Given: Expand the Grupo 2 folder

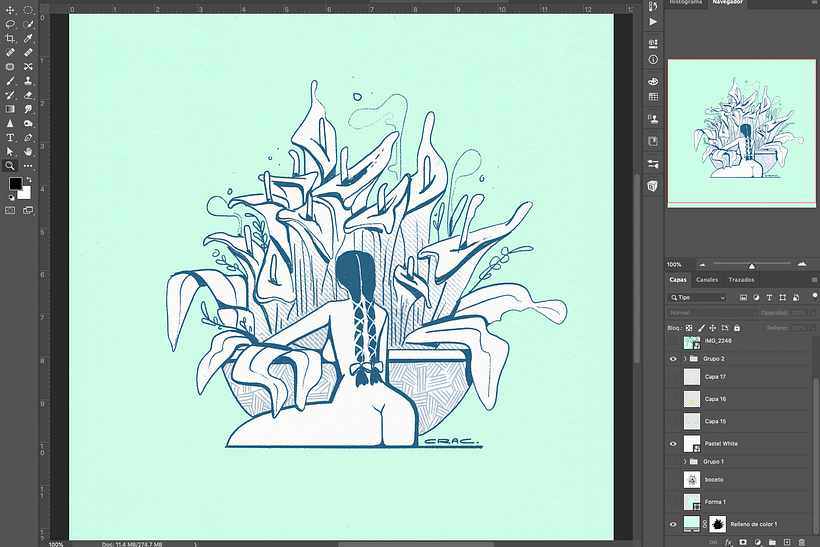Looking at the screenshot, I should pos(685,358).
